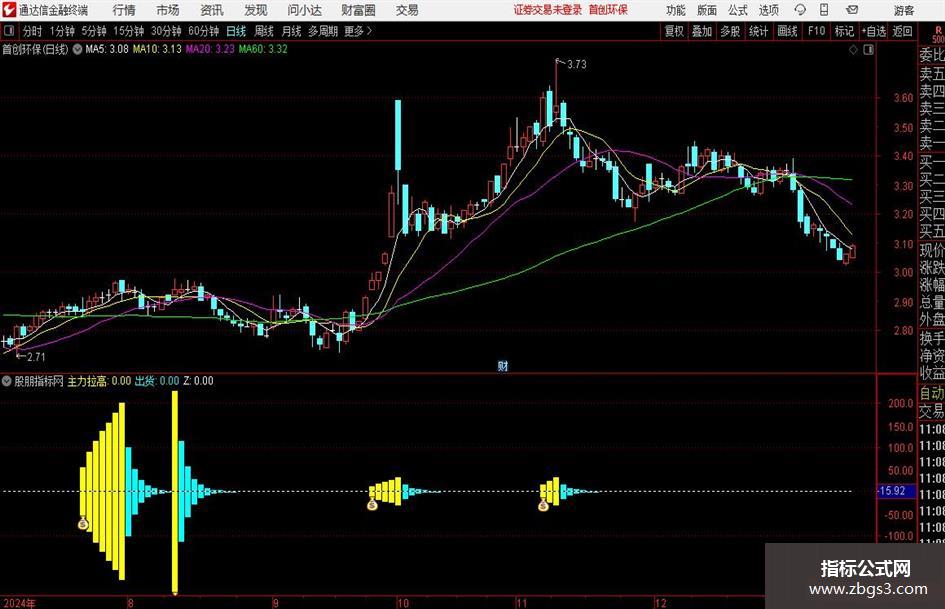Screen dimensions: 945x609
Task: Open the F10 company info button
Action: point(817,31)
